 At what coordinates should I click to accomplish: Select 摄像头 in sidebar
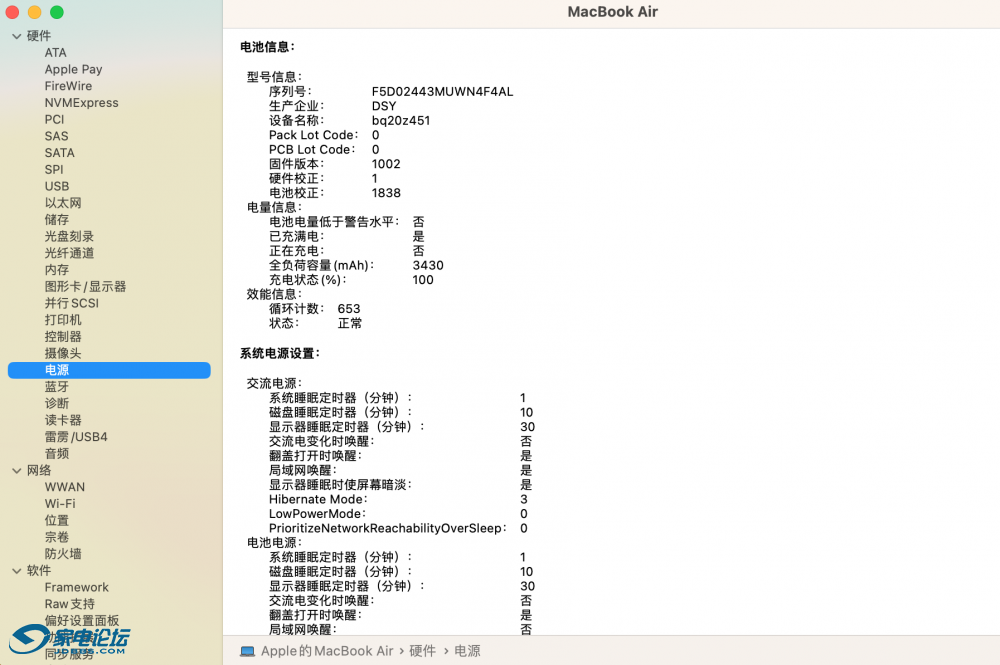tap(63, 353)
